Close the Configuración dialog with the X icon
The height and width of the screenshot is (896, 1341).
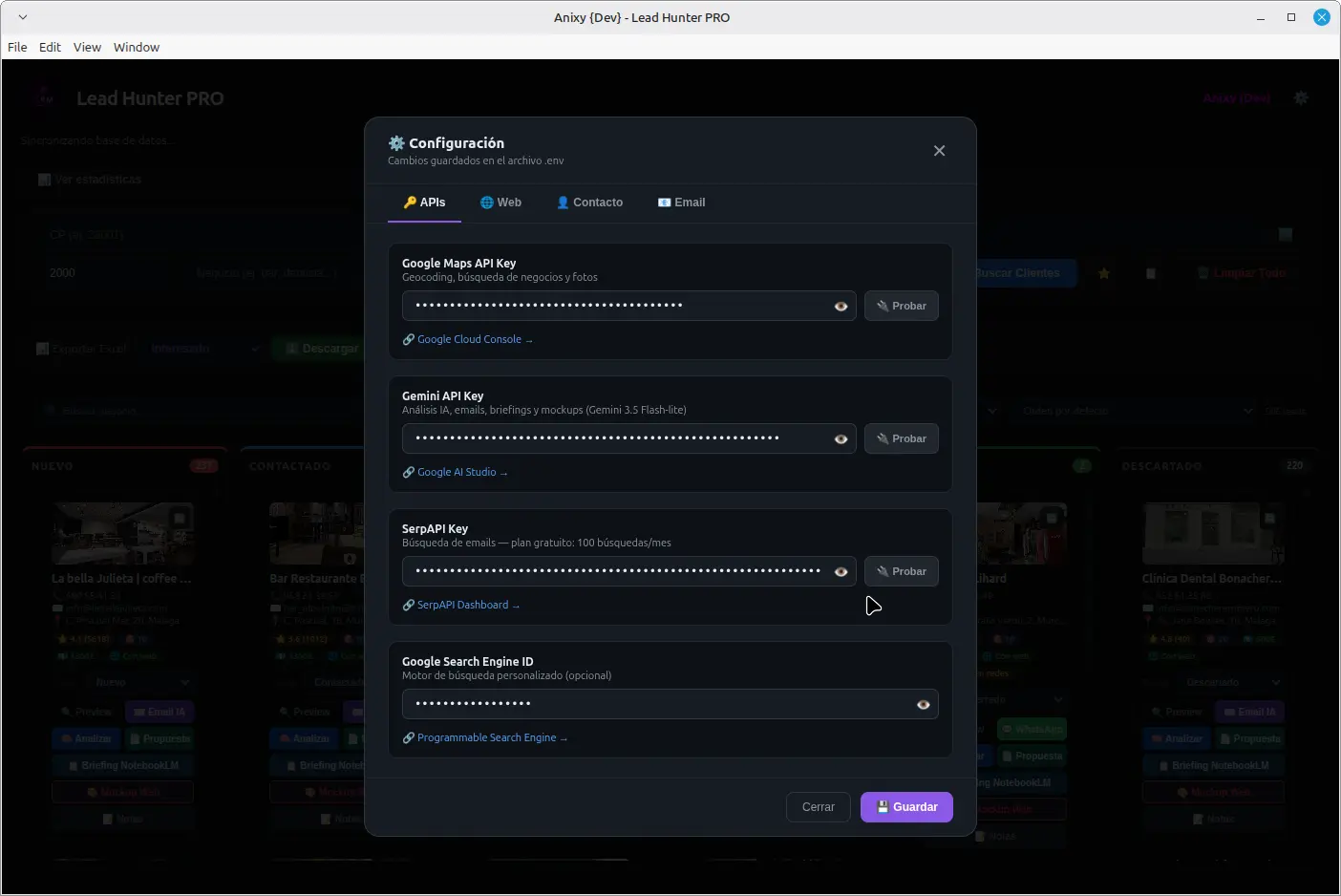[939, 151]
